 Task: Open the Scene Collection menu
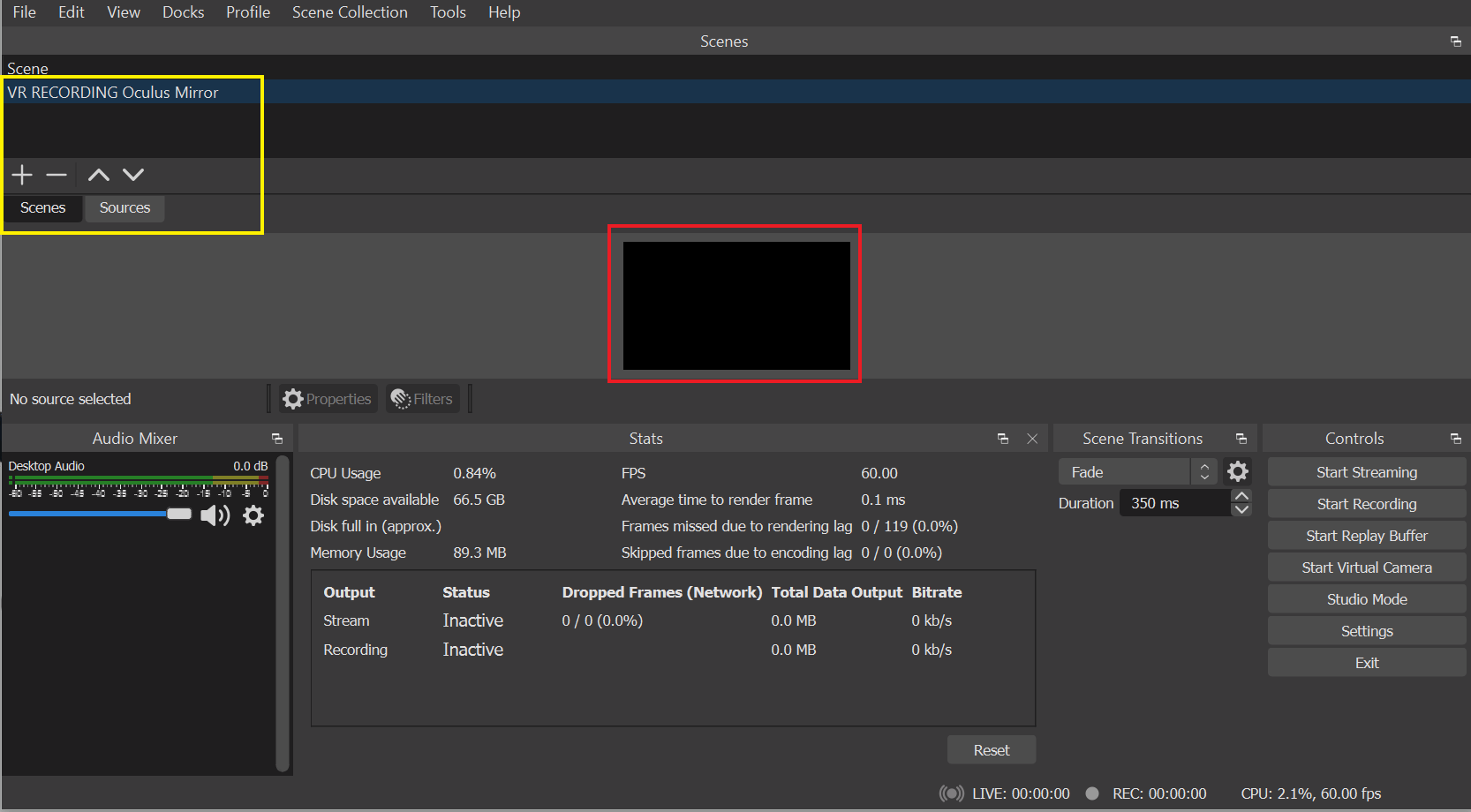(x=350, y=12)
